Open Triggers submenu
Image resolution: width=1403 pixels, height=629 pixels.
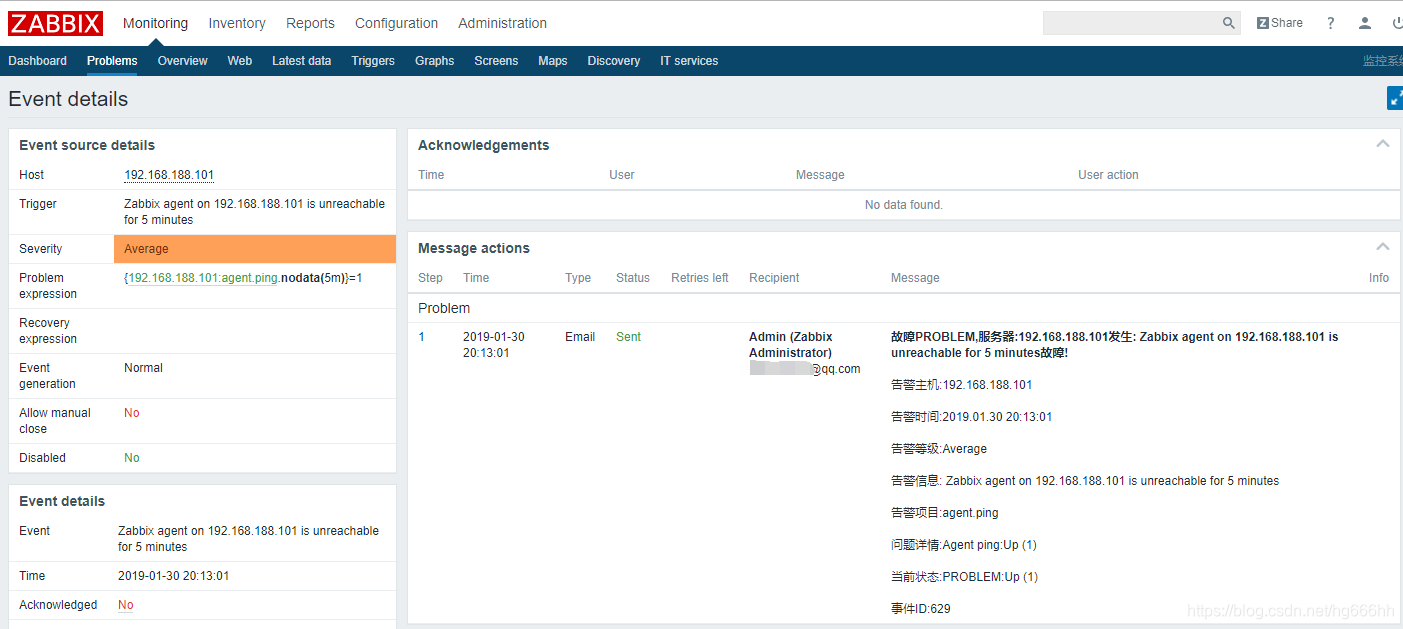coord(373,61)
